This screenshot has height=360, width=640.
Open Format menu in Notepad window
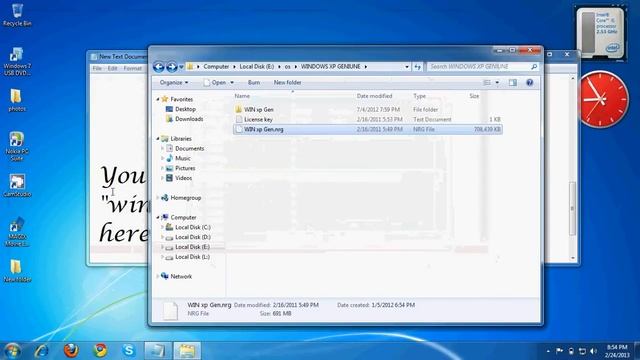coord(133,68)
